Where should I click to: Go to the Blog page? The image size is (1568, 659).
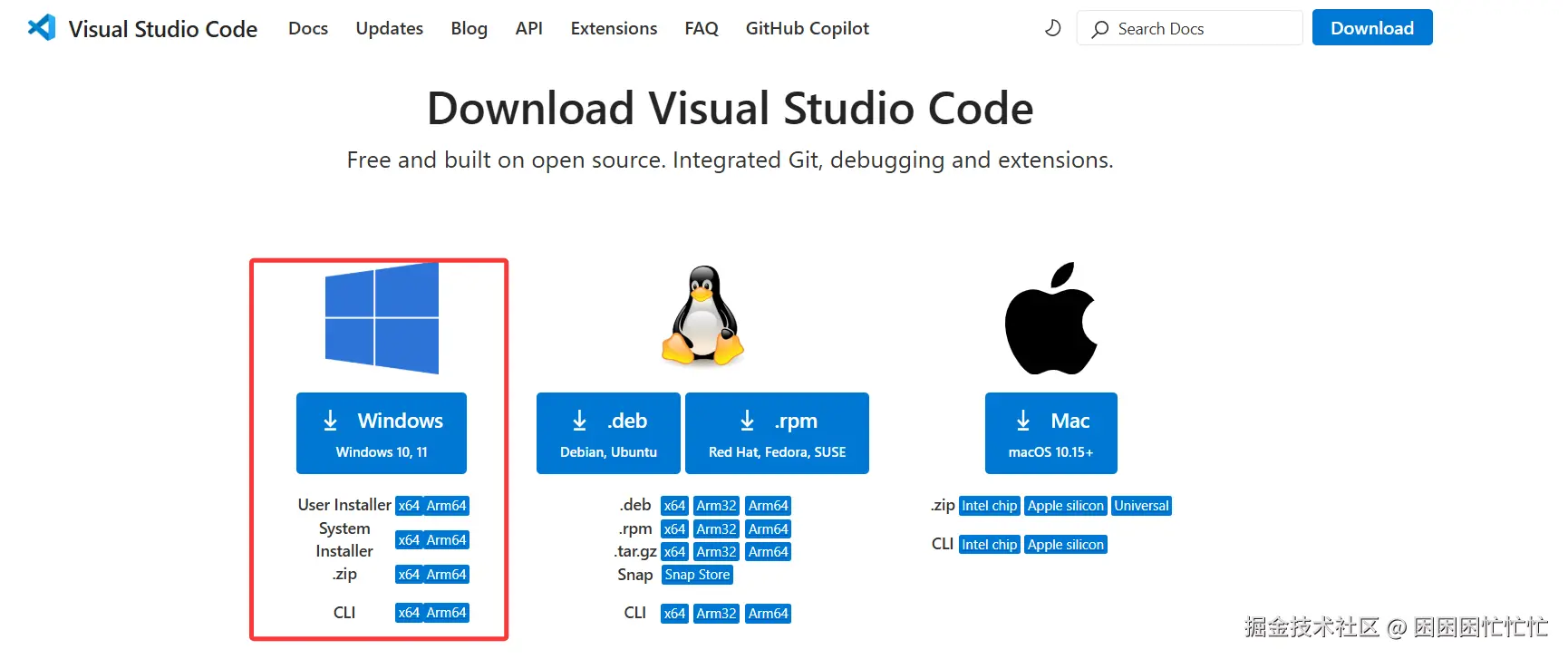(469, 28)
